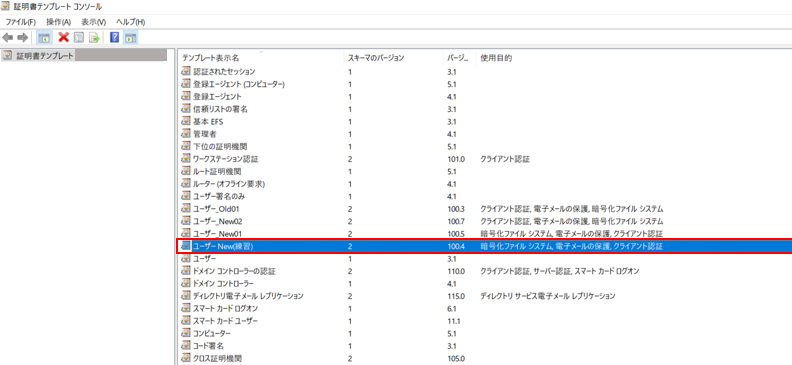Click version value 101.0
The width and height of the screenshot is (792, 365).
point(455,159)
